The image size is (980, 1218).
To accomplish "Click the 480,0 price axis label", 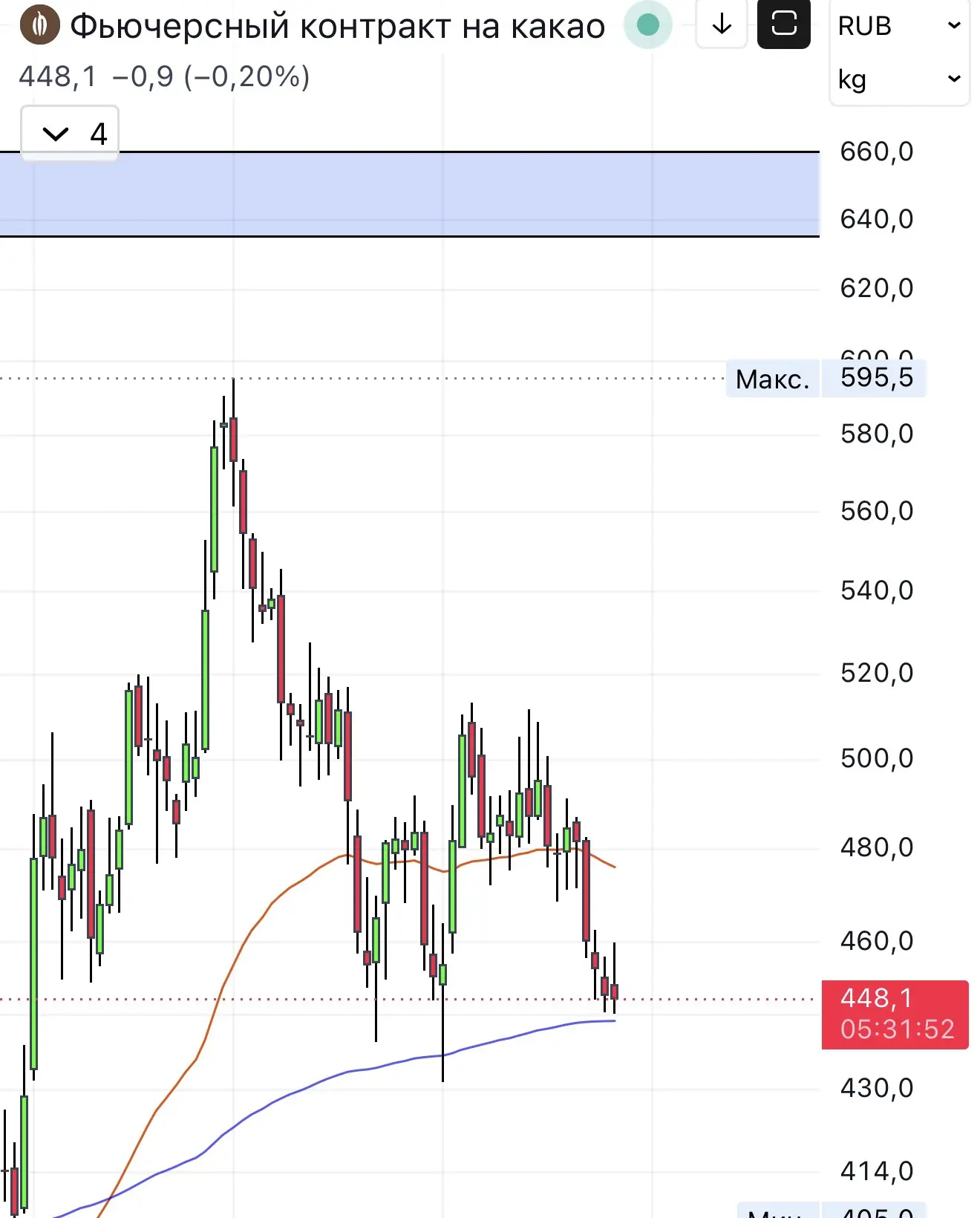I will 877,847.
